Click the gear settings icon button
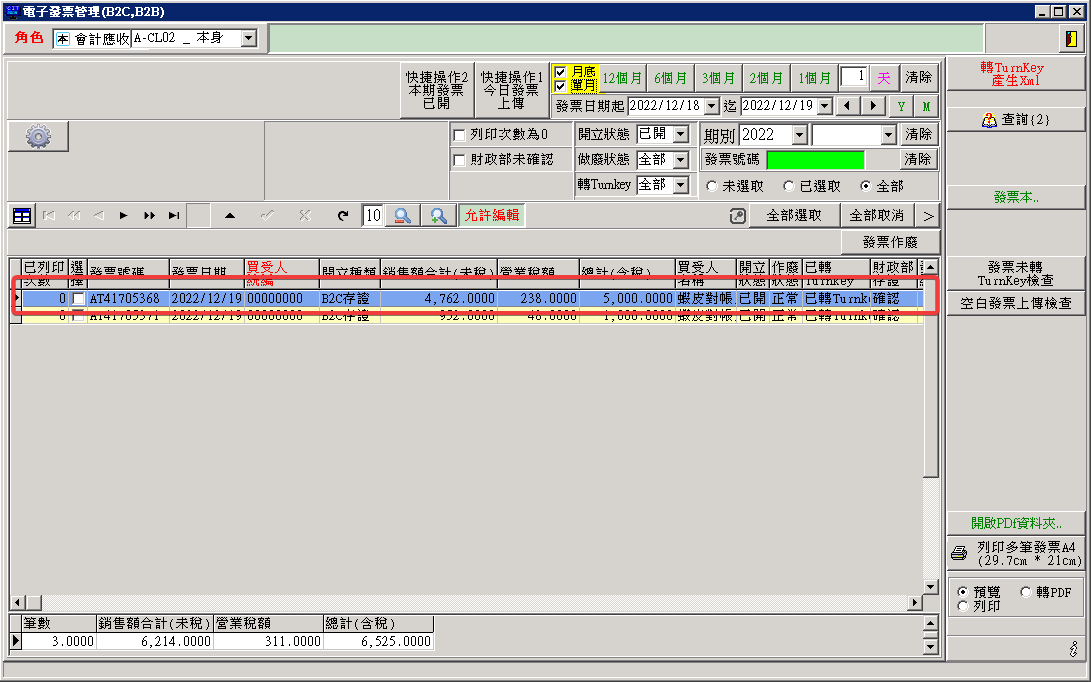This screenshot has width=1091, height=682. click(38, 137)
